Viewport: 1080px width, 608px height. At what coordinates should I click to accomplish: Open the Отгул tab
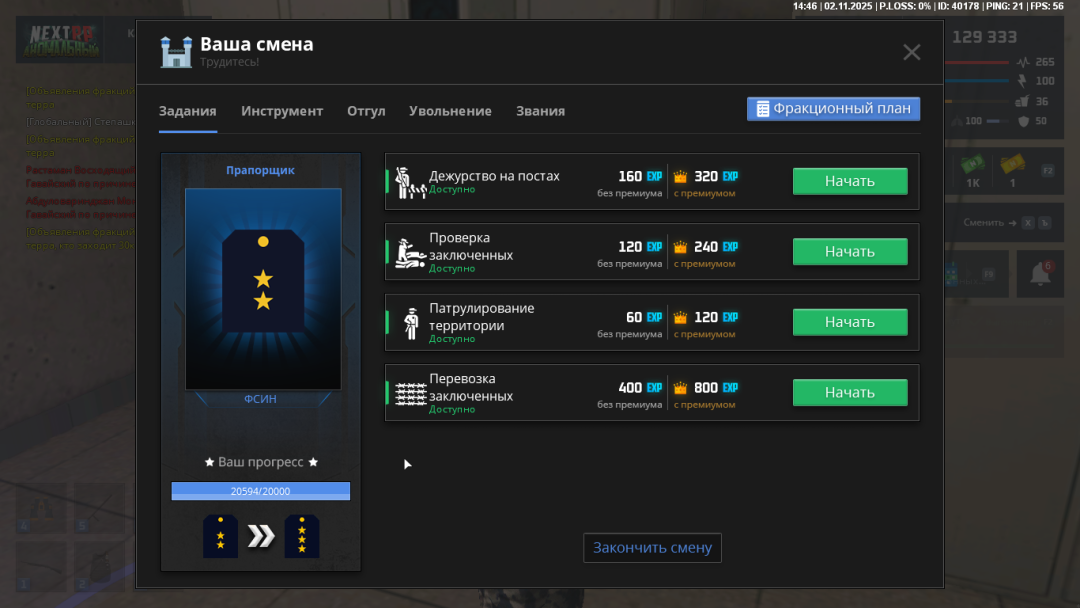click(366, 111)
